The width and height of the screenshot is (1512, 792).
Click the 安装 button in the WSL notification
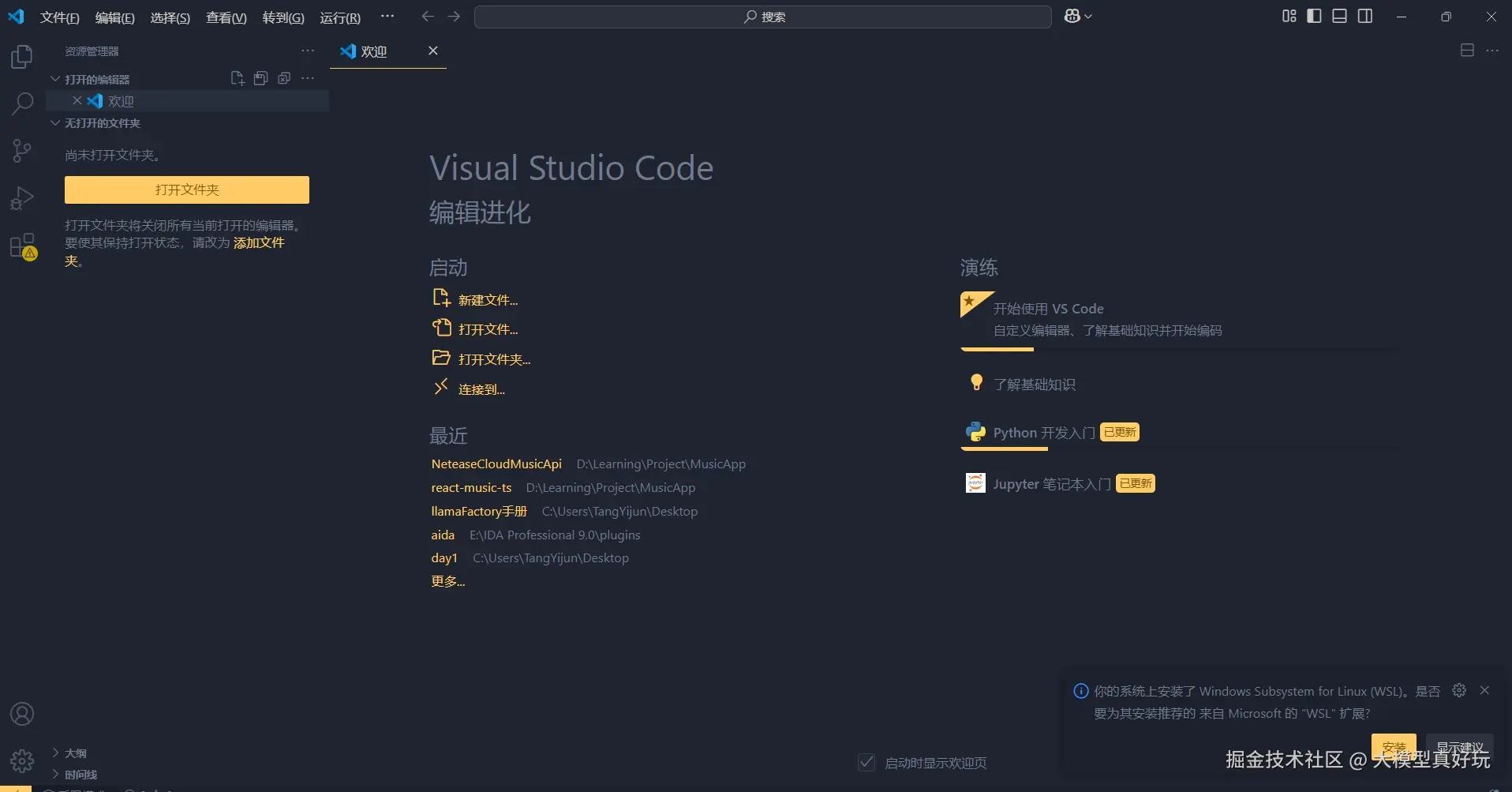coord(1394,746)
